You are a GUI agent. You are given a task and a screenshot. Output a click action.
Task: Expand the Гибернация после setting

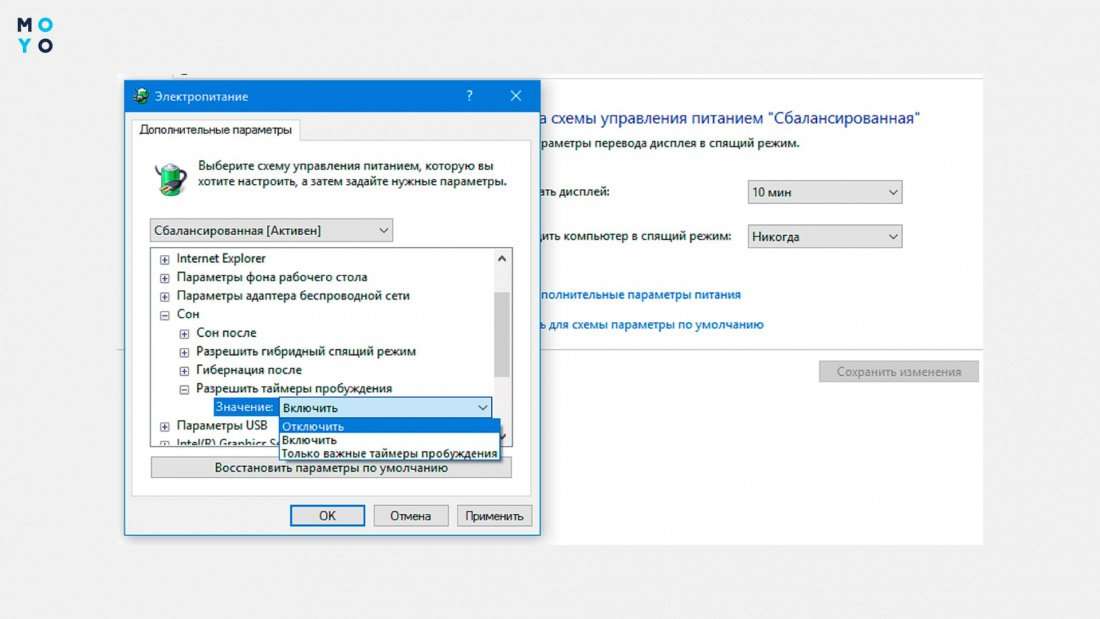(x=184, y=371)
